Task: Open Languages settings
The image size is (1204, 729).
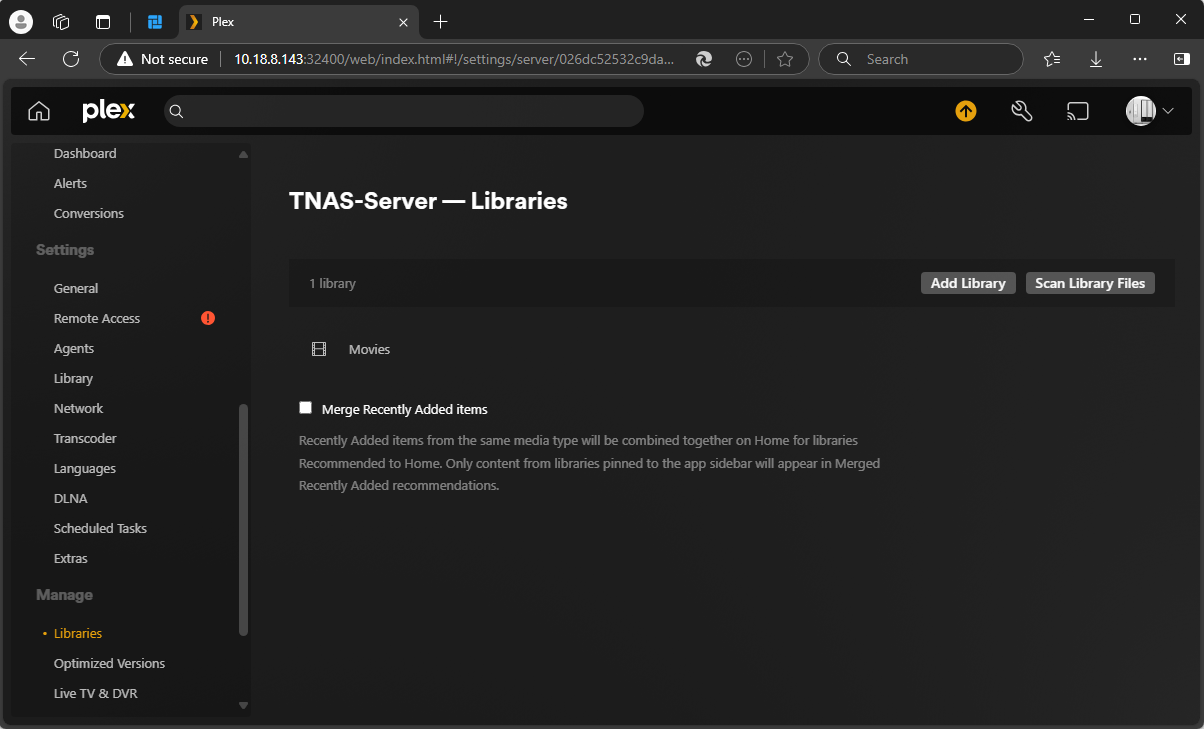Action: click(x=85, y=468)
